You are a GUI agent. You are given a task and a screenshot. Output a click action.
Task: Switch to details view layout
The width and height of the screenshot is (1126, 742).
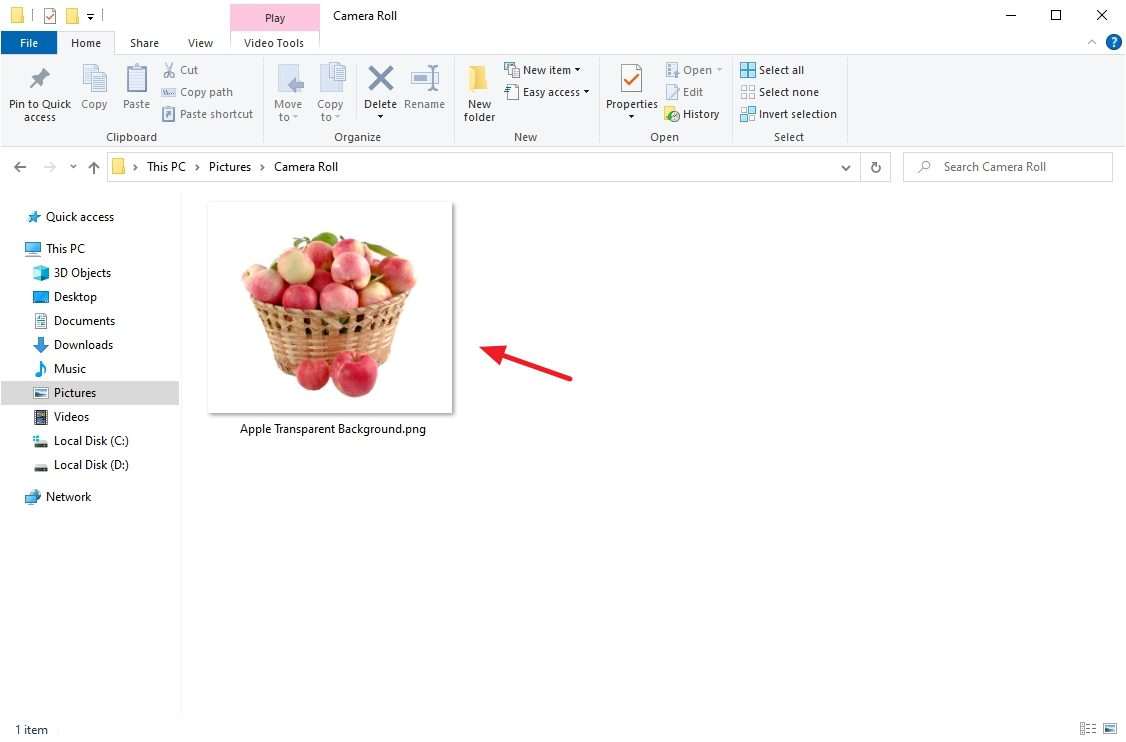[1088, 728]
